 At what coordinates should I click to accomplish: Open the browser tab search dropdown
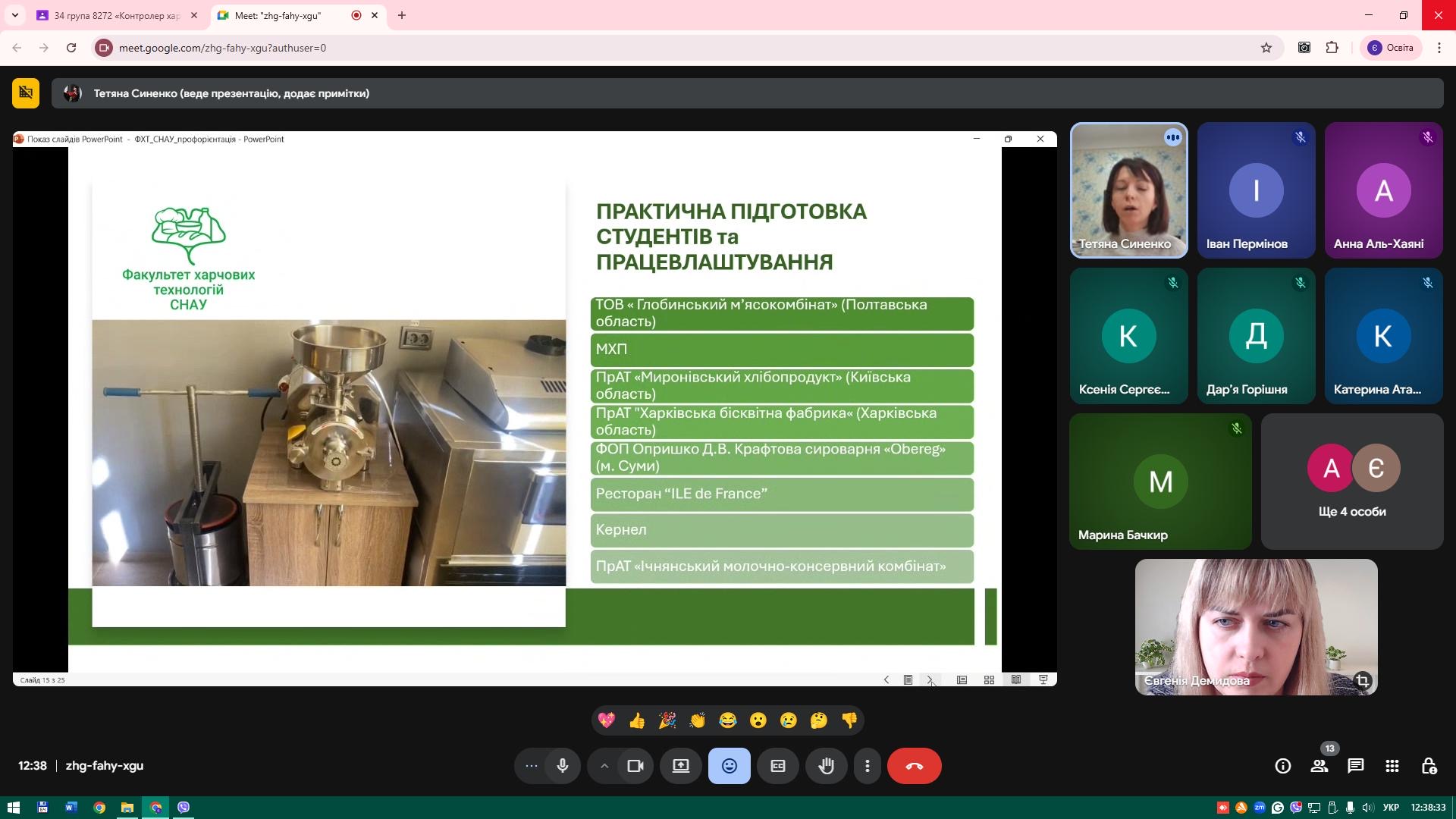click(x=14, y=15)
